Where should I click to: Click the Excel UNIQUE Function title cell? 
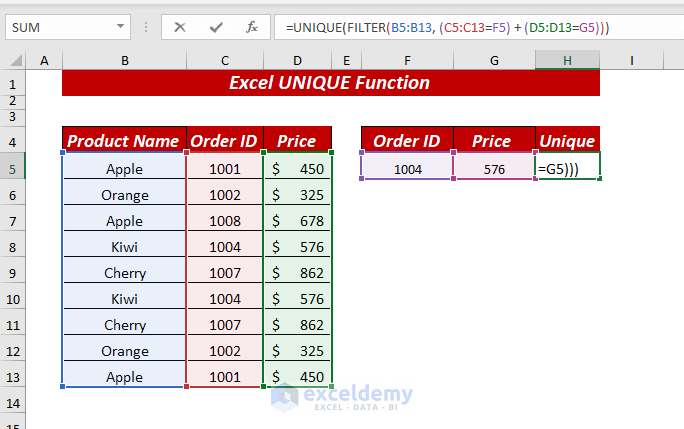pyautogui.click(x=331, y=83)
